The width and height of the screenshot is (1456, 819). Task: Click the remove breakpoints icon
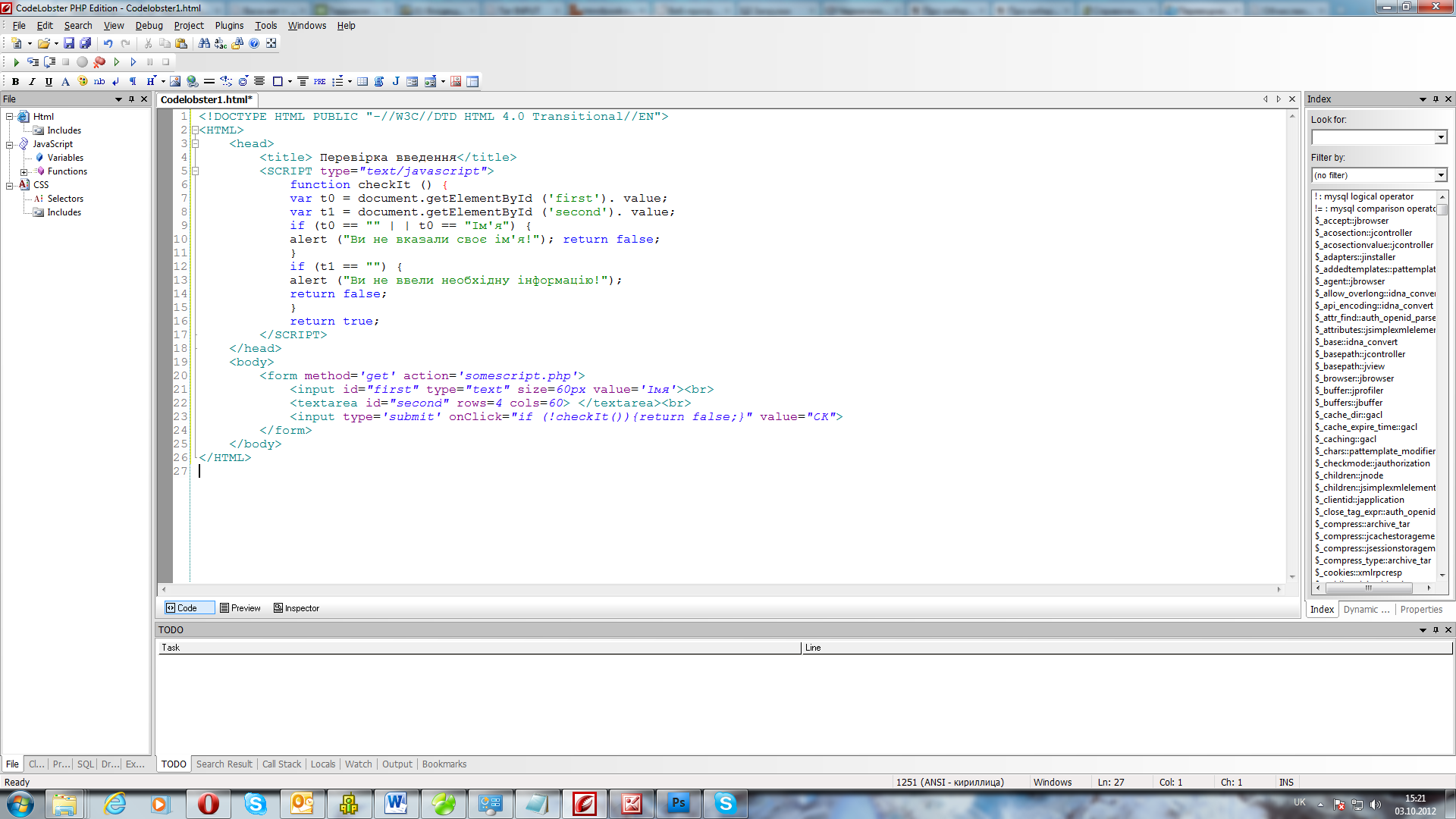(99, 62)
